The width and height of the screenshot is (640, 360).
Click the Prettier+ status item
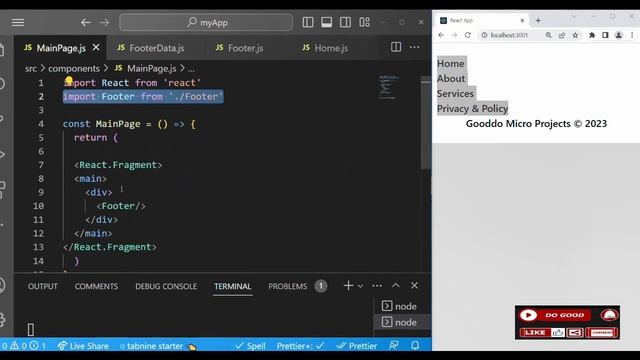[x=300, y=346]
